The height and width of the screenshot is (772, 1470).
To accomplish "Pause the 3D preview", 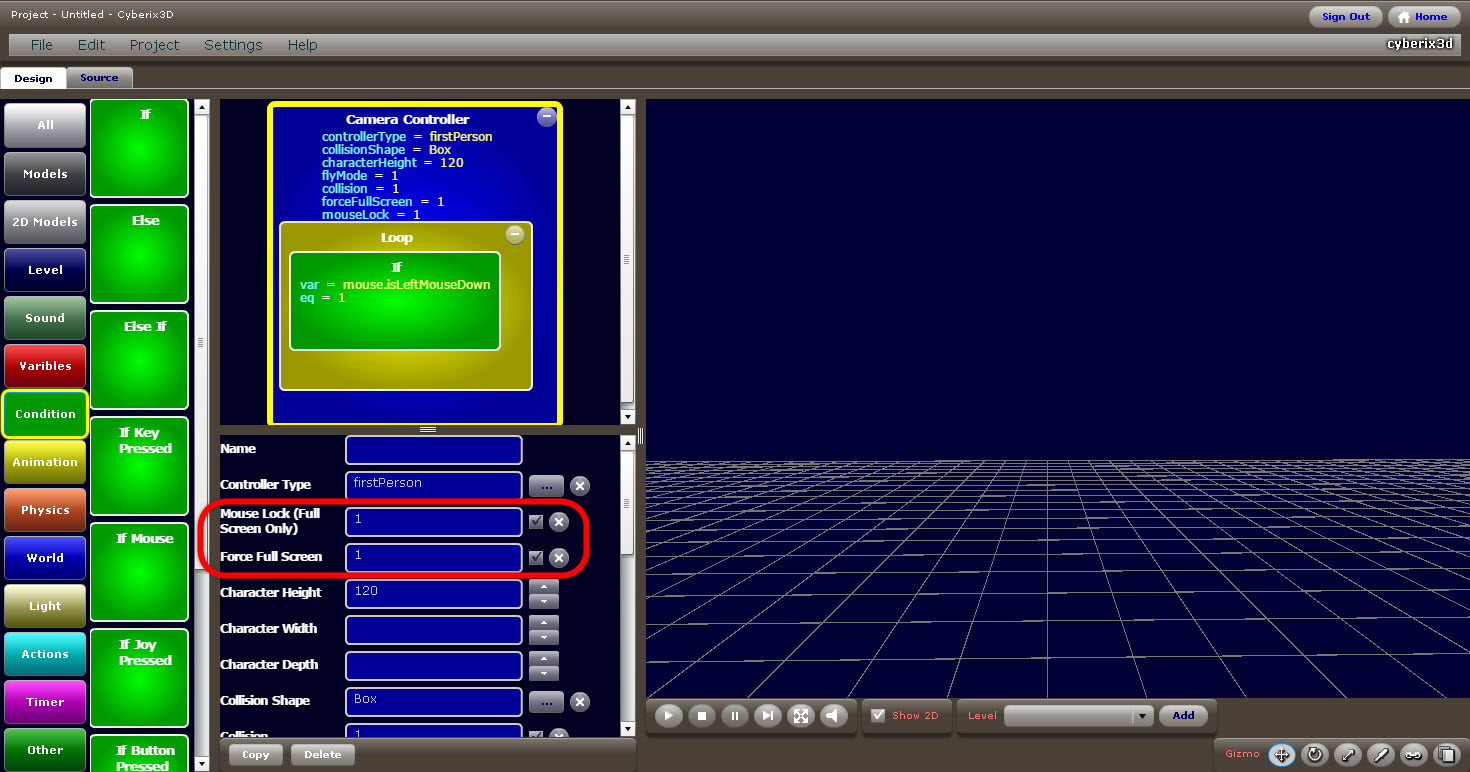I will pos(735,716).
